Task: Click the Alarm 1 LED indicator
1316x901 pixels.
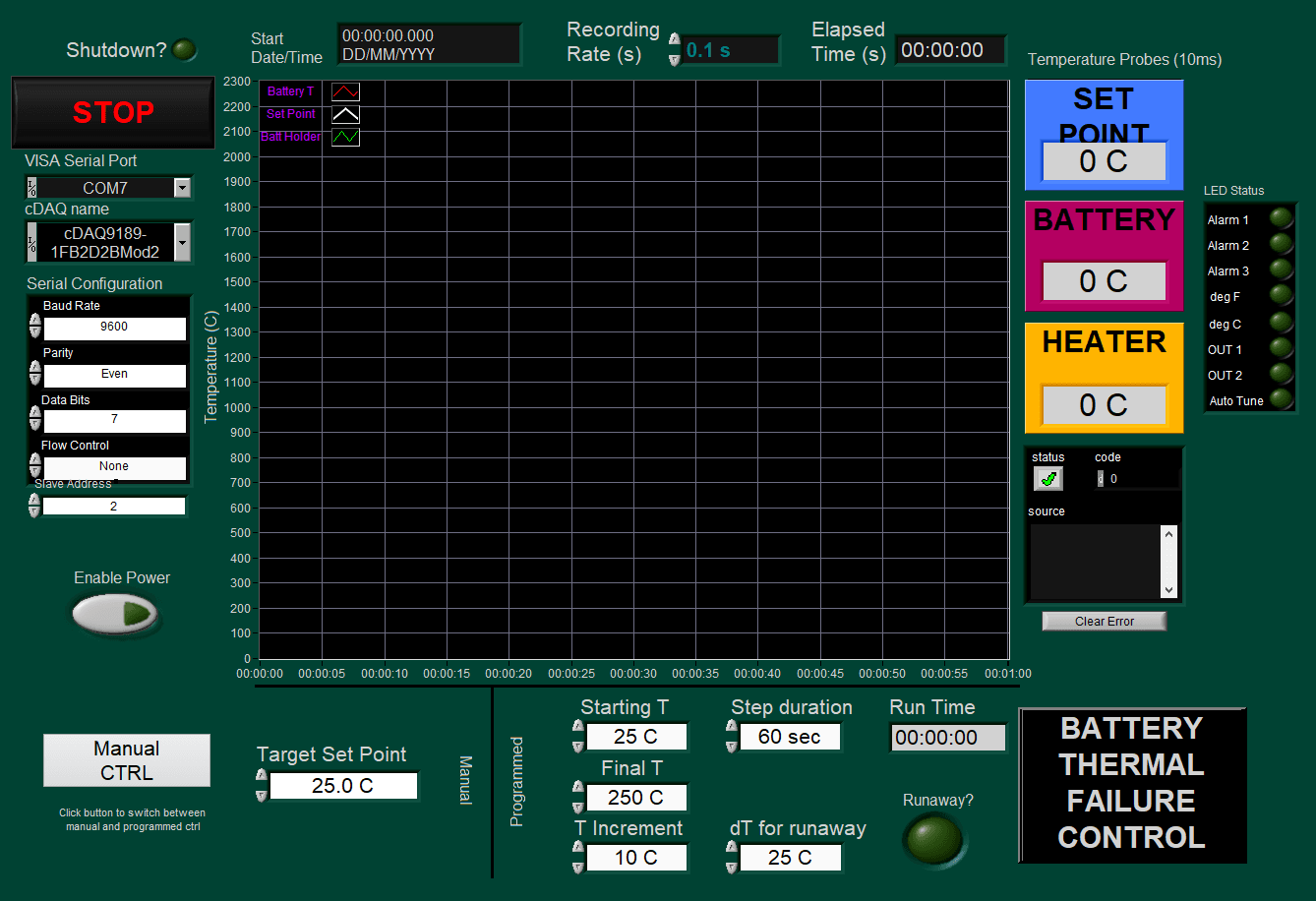Action: [1281, 218]
